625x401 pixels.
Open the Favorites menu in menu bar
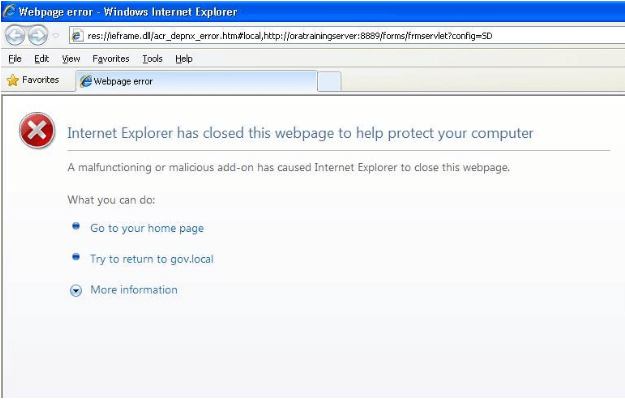[x=110, y=59]
